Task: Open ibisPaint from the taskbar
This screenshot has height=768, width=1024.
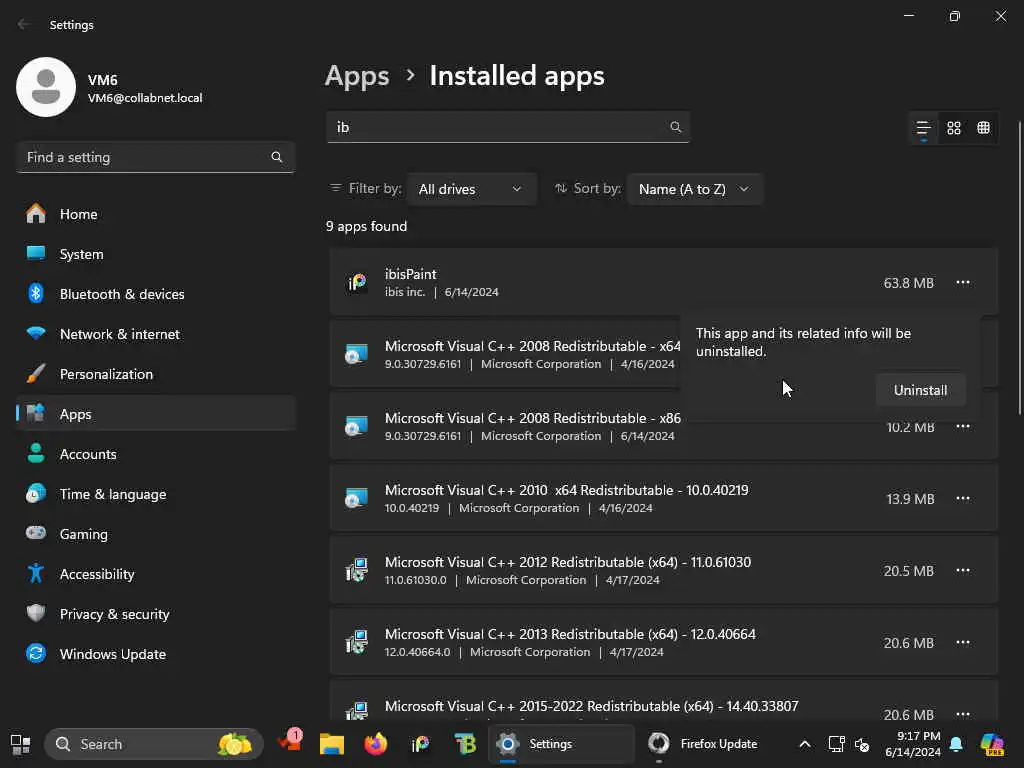Action: (x=420, y=744)
